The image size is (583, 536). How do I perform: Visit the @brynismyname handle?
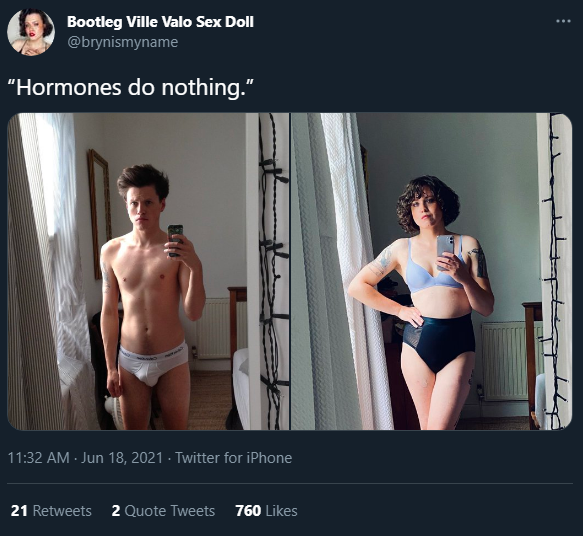[x=122, y=42]
